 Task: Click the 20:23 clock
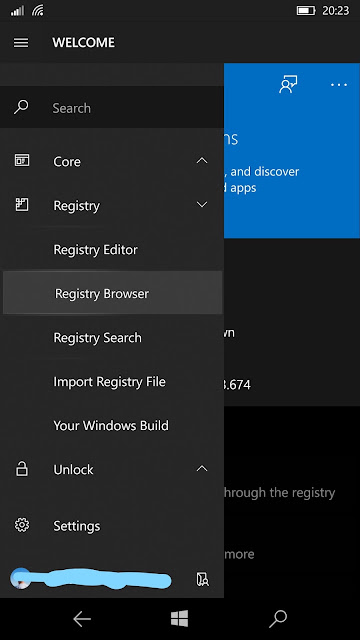[336, 11]
